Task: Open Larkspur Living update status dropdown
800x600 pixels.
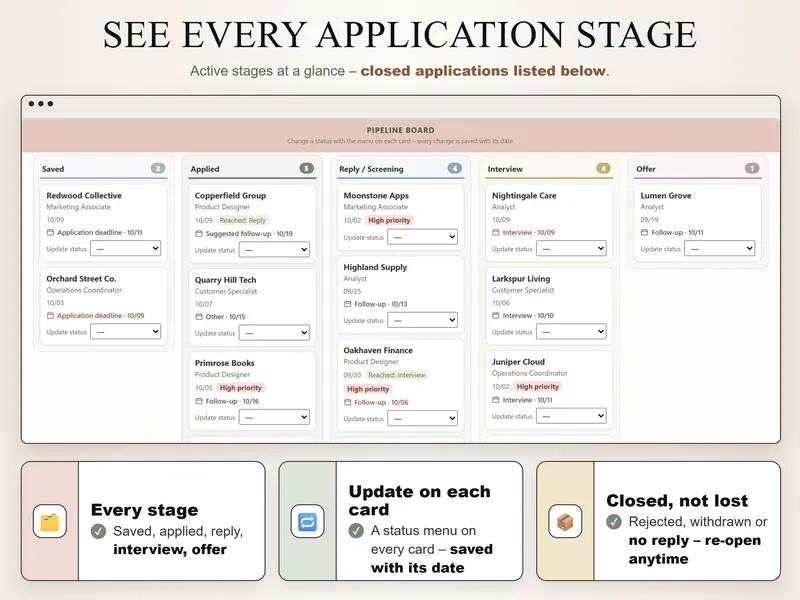Action: click(x=571, y=332)
